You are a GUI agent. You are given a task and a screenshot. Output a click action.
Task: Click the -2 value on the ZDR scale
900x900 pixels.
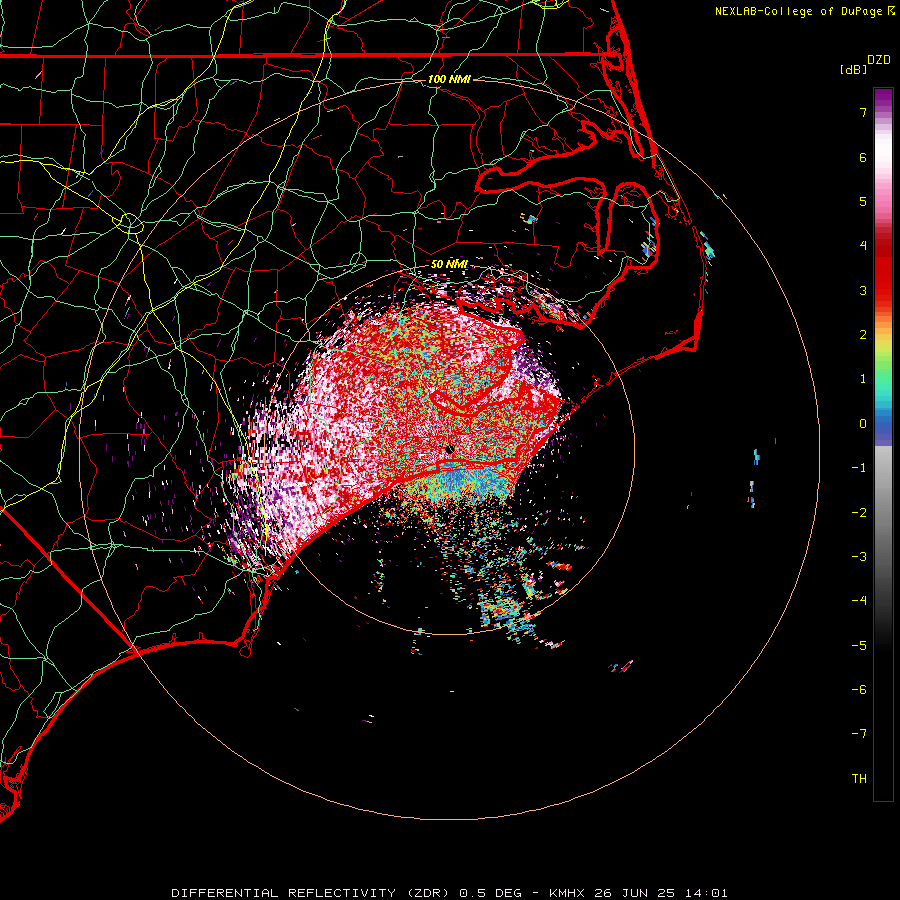pyautogui.click(x=859, y=513)
